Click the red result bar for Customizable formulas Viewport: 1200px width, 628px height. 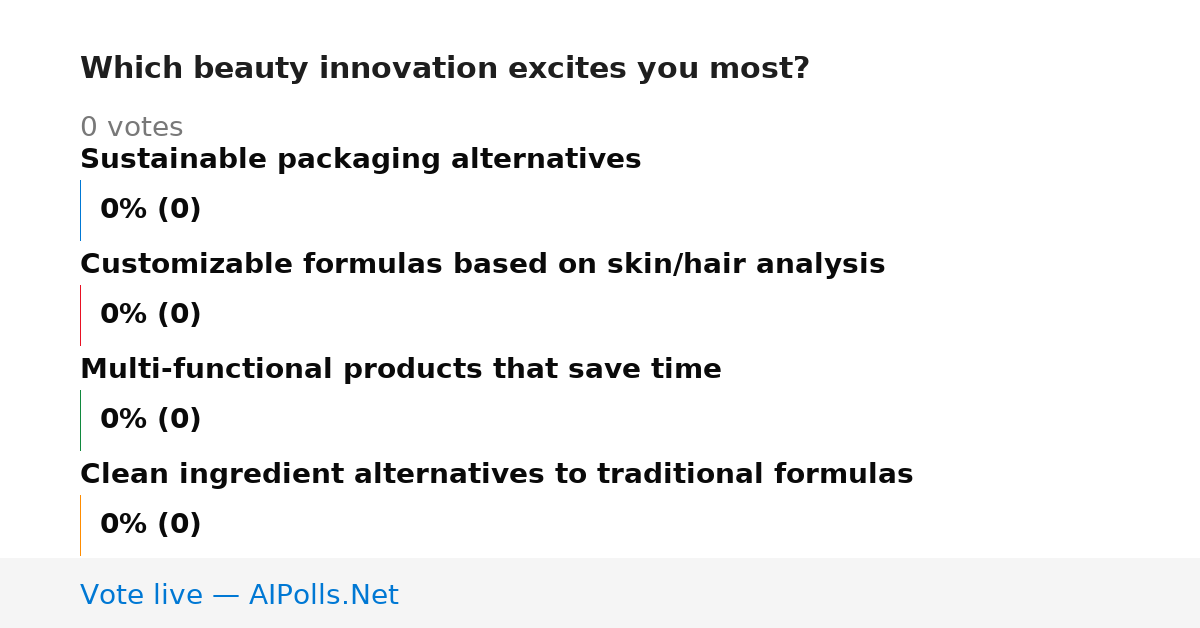(80, 315)
